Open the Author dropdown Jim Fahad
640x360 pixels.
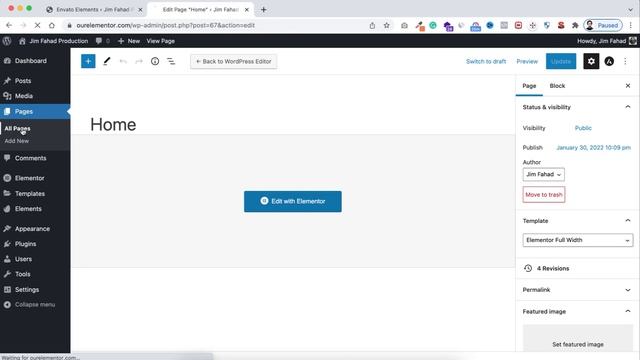pyautogui.click(x=544, y=174)
